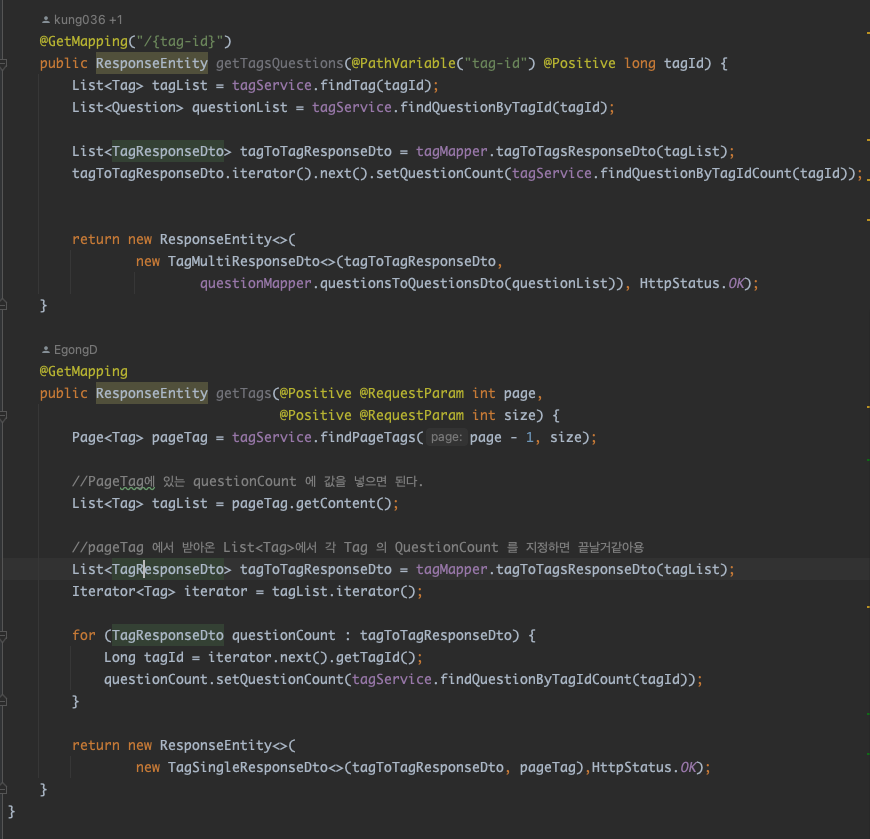The height and width of the screenshot is (839, 870).
Task: Click the Page<Tag> pageTag declaration
Action: pyautogui.click(x=140, y=438)
